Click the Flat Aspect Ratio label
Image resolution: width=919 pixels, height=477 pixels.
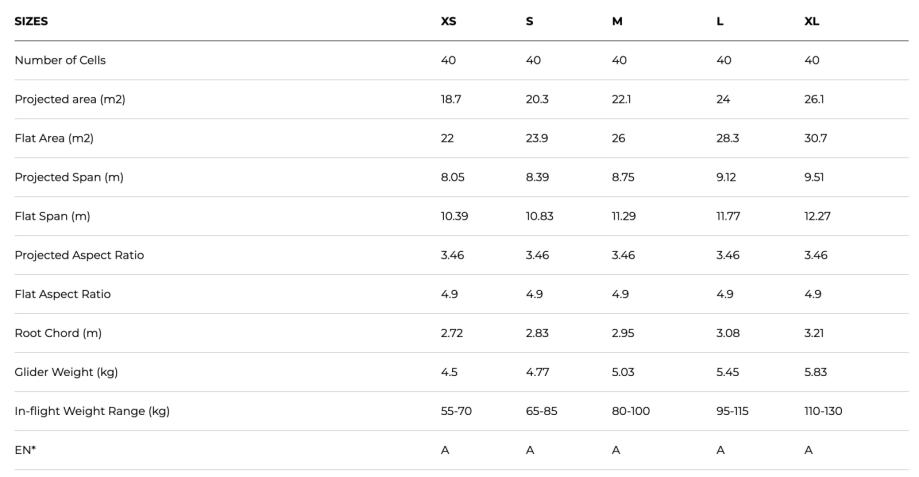[x=63, y=294]
